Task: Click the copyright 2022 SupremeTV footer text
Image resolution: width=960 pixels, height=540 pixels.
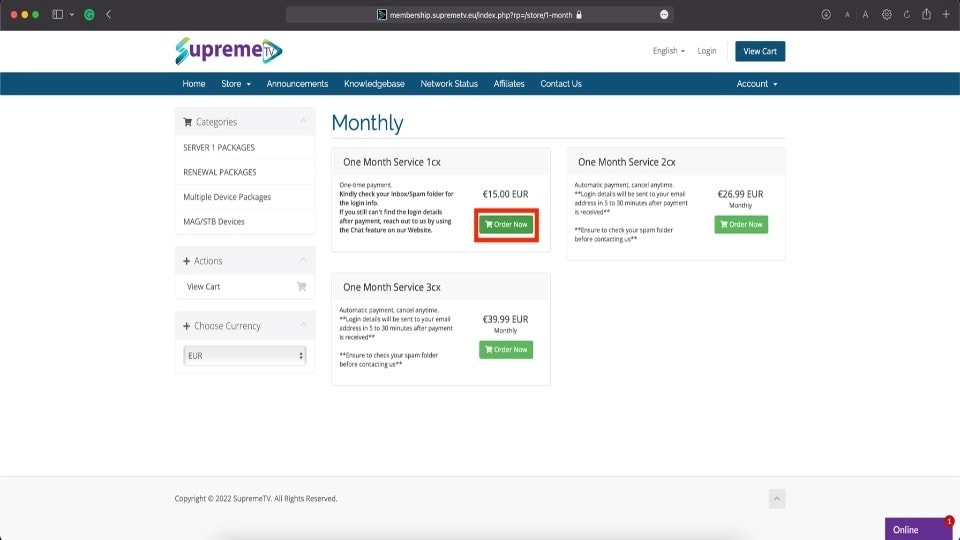Action: [x=256, y=498]
